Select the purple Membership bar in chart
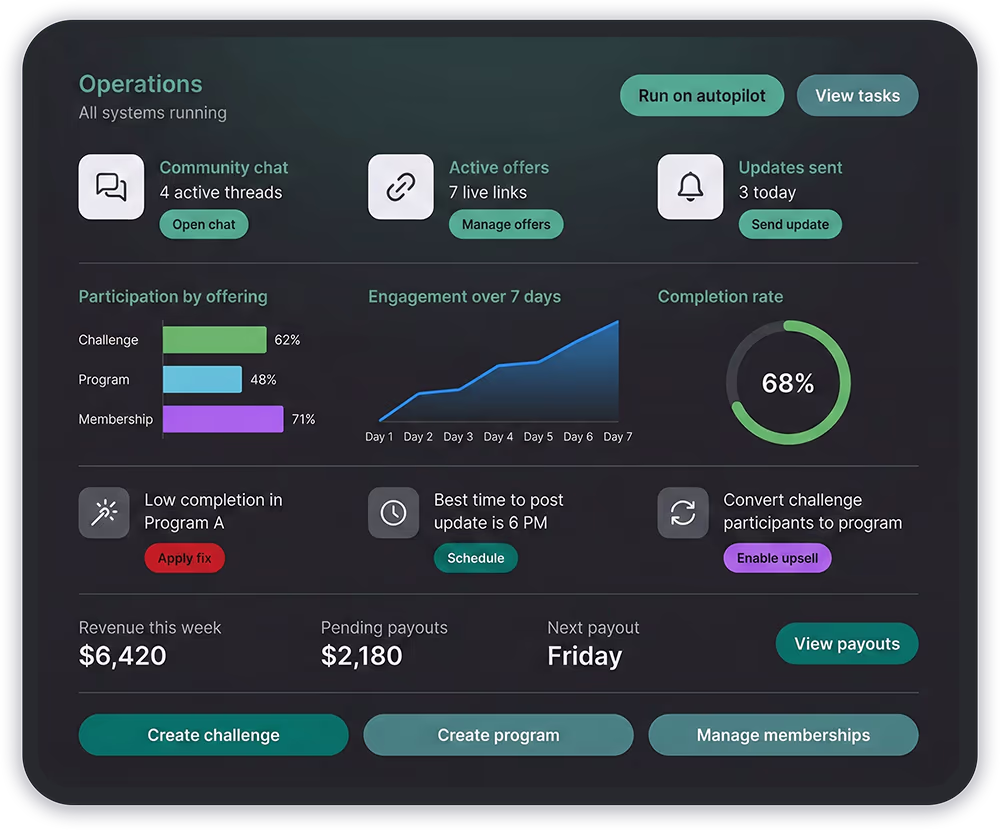1000x830 pixels. (223, 419)
